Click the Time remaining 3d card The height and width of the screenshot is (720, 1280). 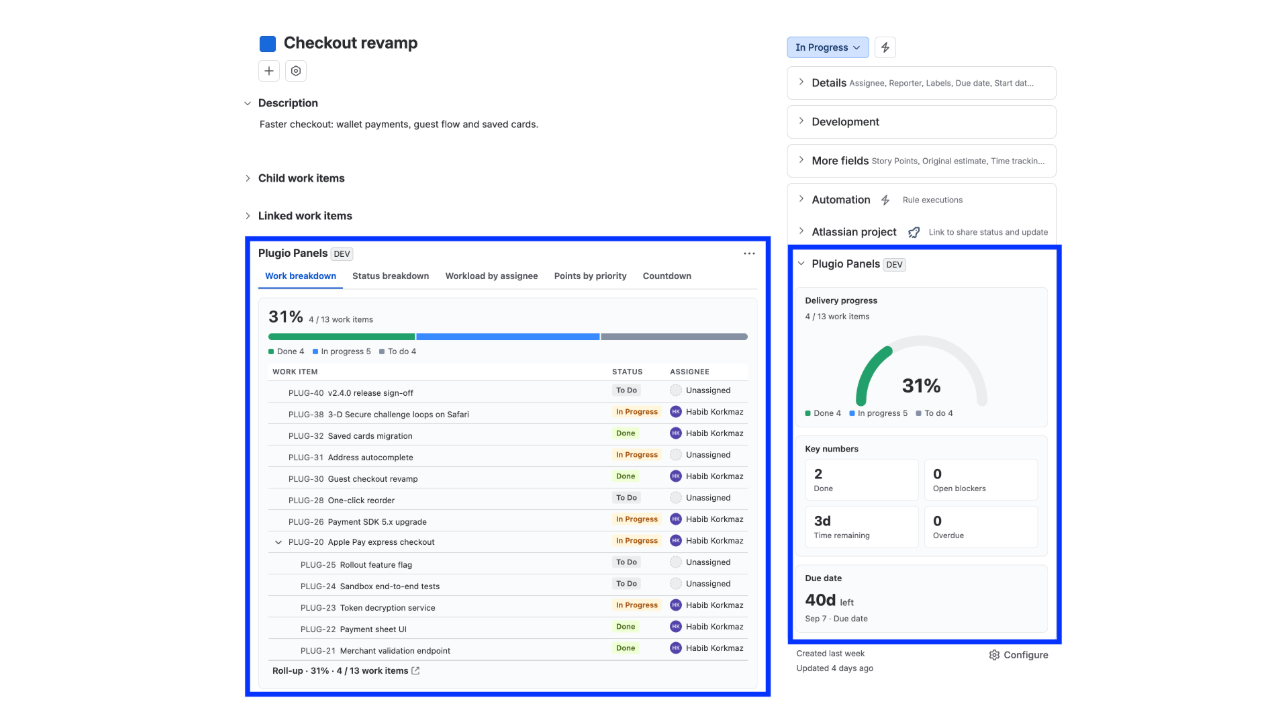coord(862,527)
